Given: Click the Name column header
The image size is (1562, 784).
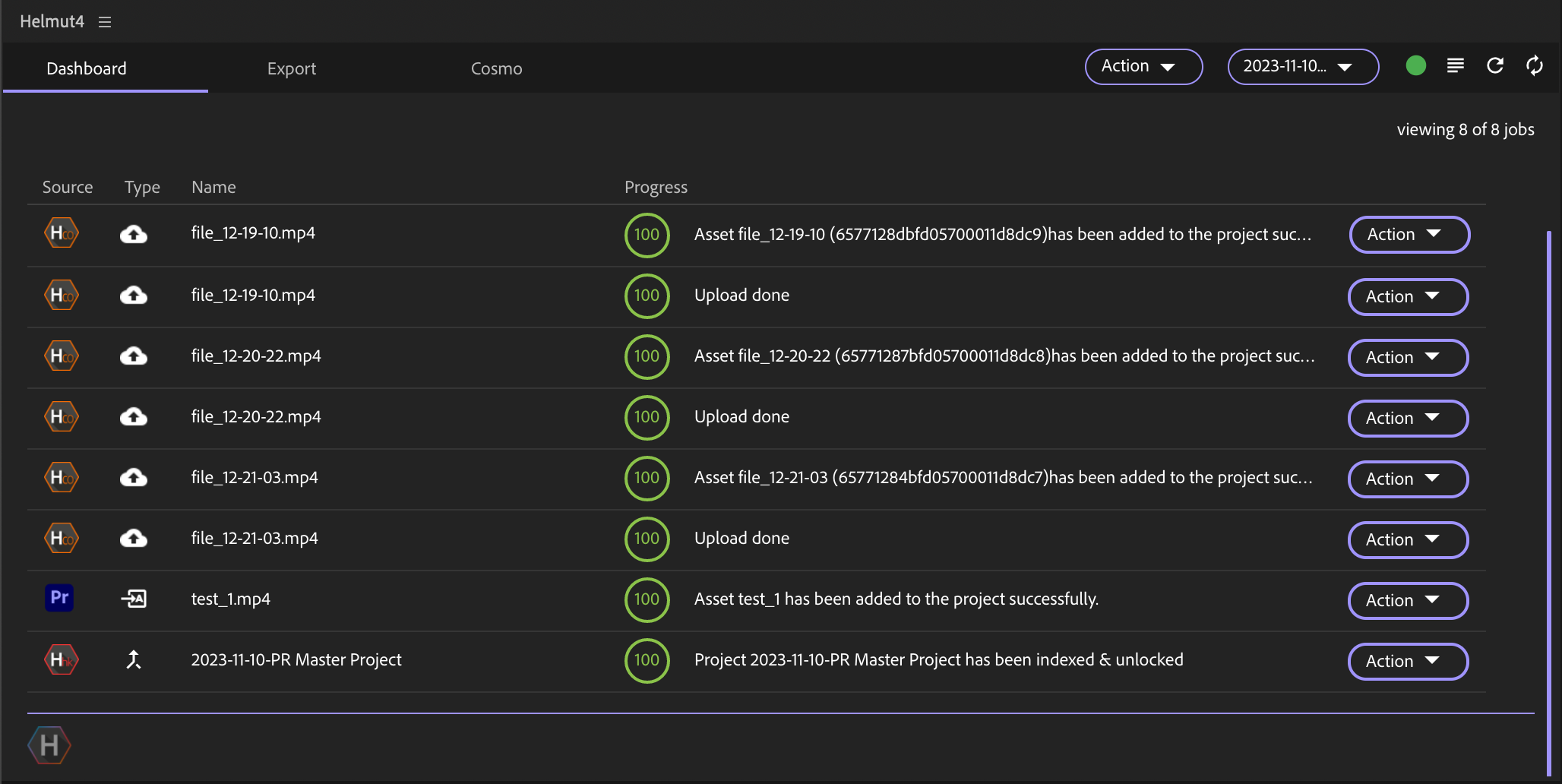Looking at the screenshot, I should [213, 187].
